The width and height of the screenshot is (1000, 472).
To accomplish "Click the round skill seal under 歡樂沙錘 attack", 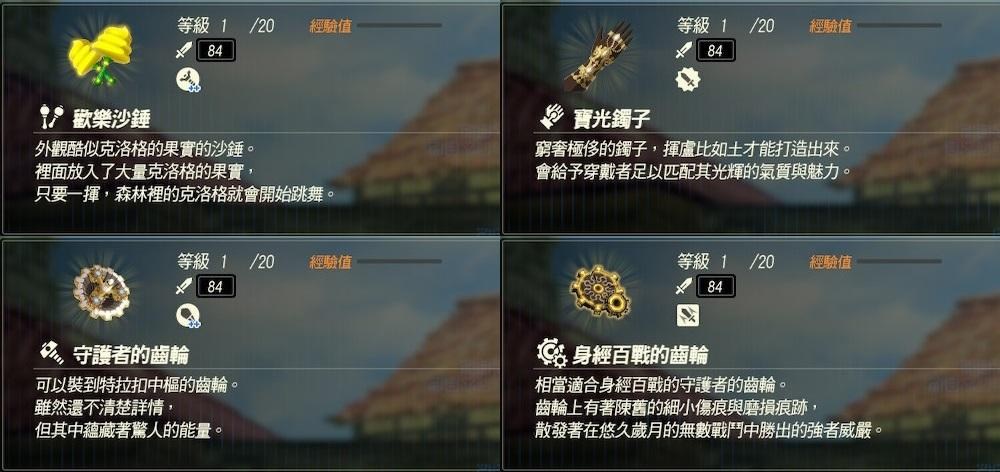I will click(x=188, y=80).
